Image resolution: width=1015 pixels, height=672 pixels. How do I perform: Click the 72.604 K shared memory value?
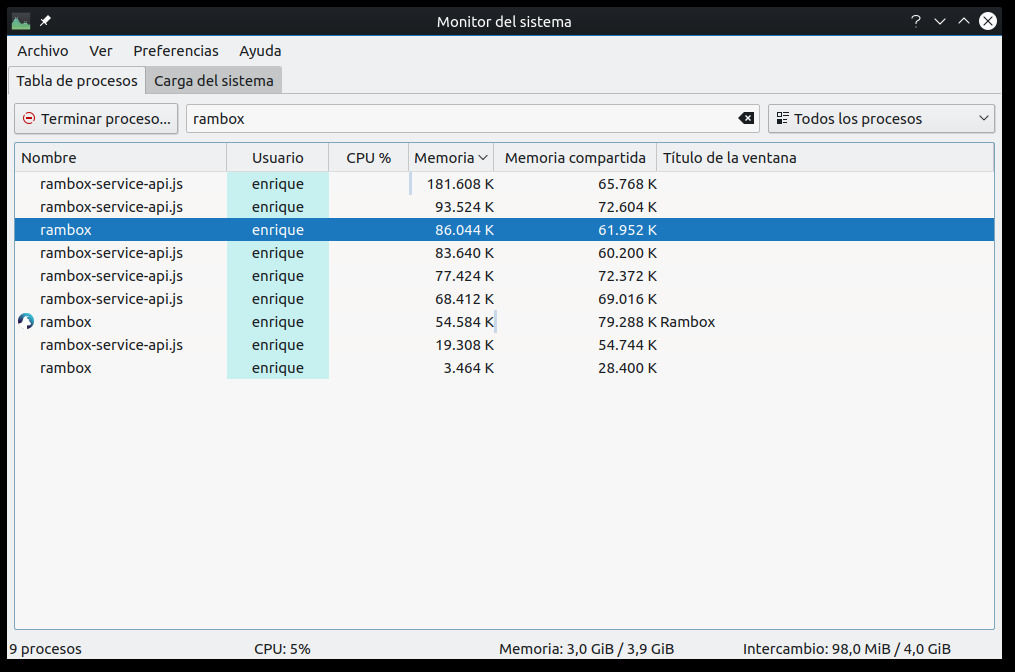coord(627,207)
